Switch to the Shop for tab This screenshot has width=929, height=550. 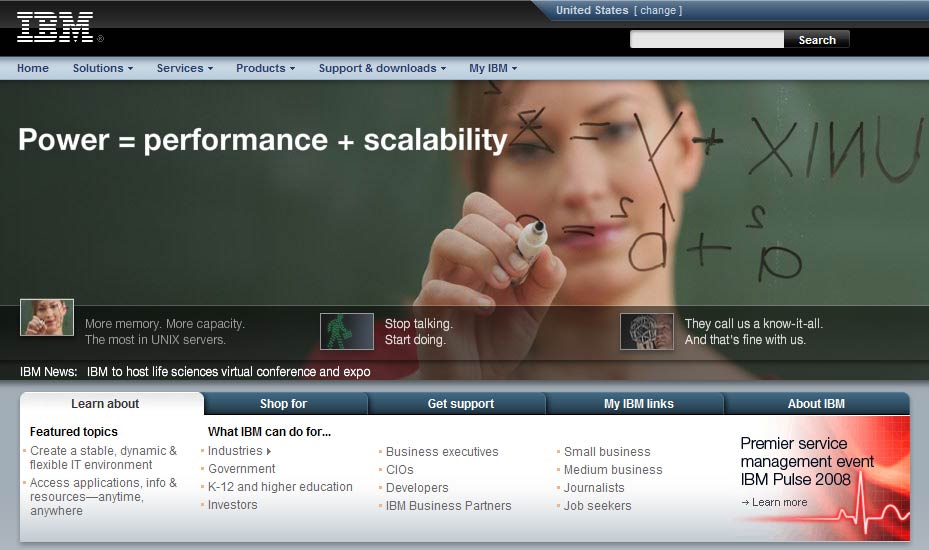point(284,404)
